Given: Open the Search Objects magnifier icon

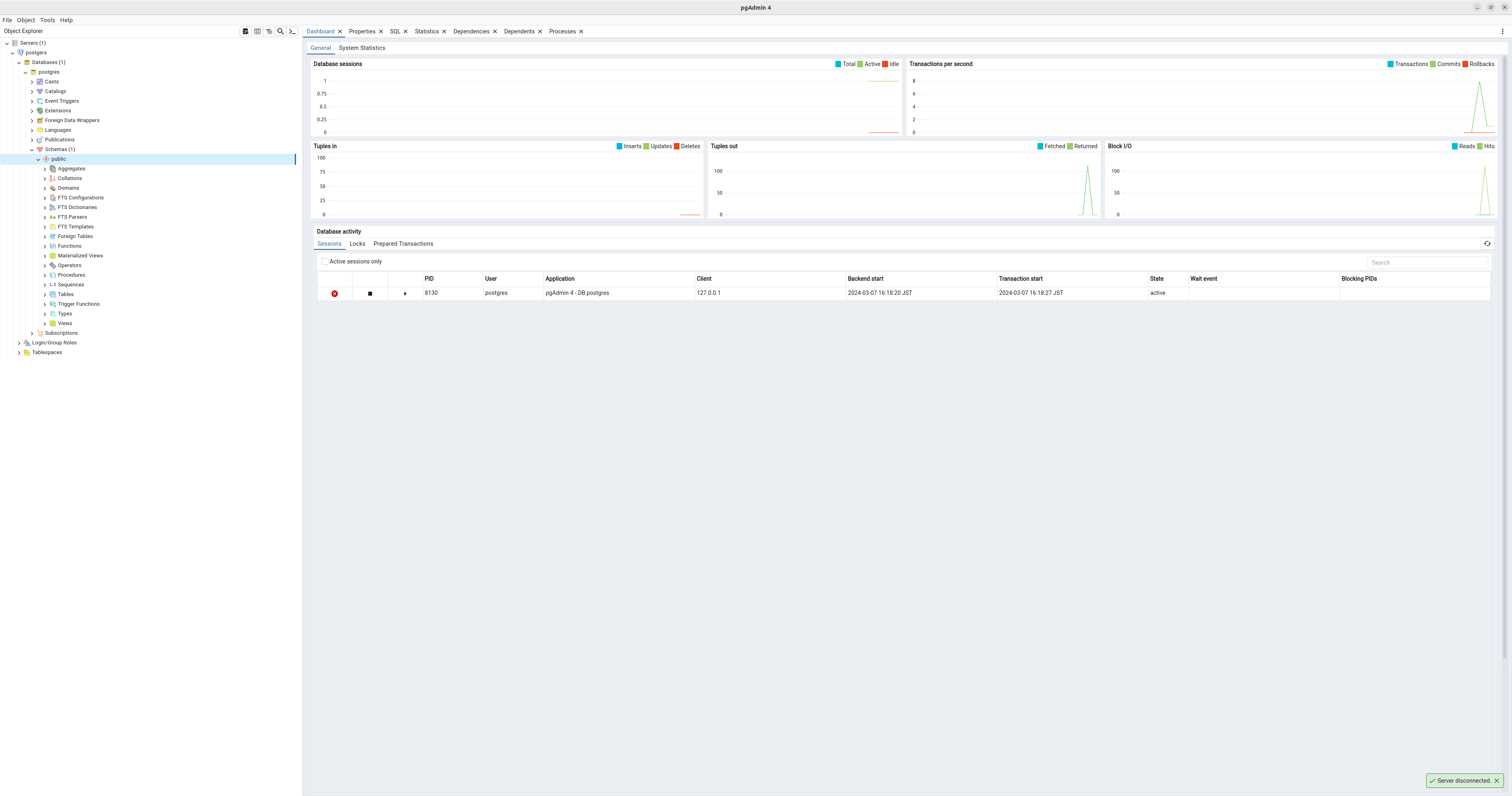Looking at the screenshot, I should 281,32.
